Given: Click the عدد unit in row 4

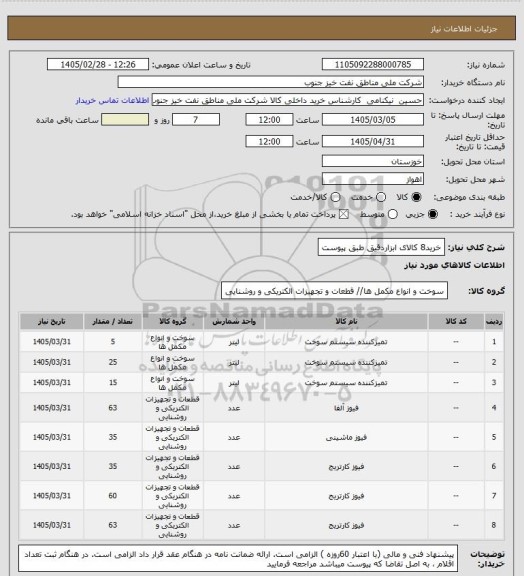Looking at the screenshot, I should [234, 408].
